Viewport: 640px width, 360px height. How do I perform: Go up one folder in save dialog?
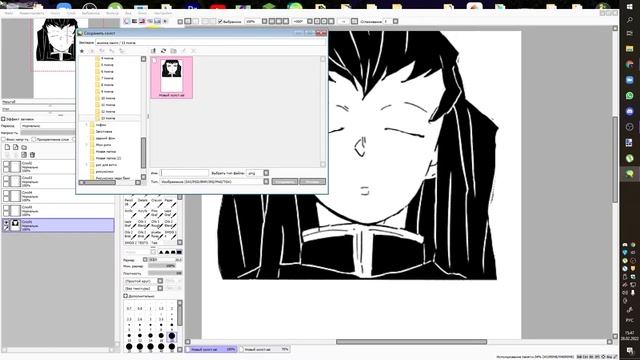pyautogui.click(x=153, y=51)
